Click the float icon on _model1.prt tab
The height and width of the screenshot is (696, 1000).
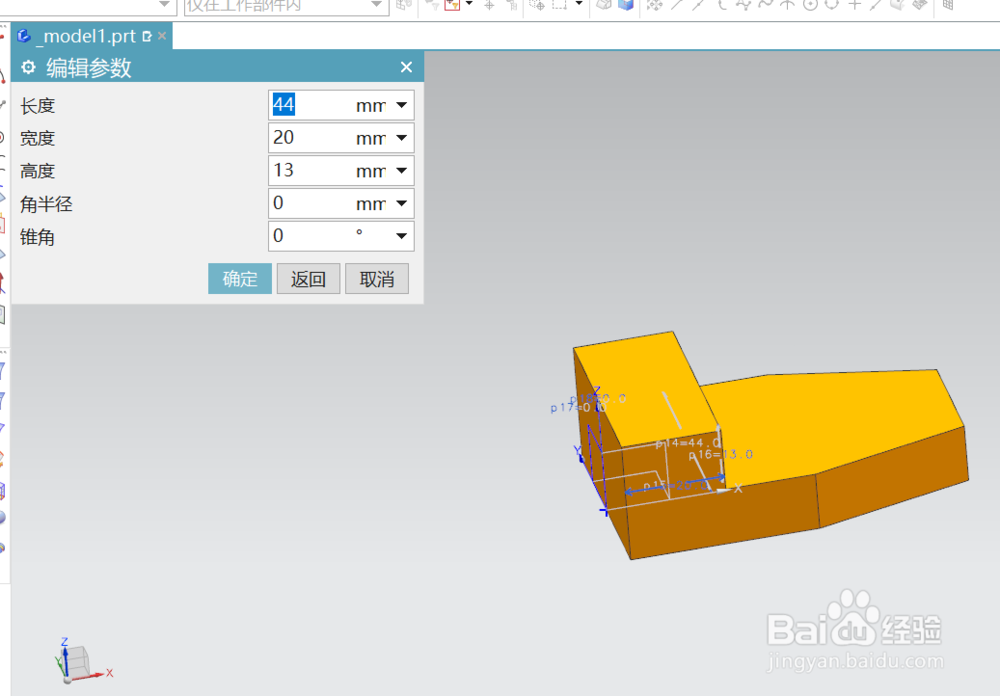tap(147, 36)
